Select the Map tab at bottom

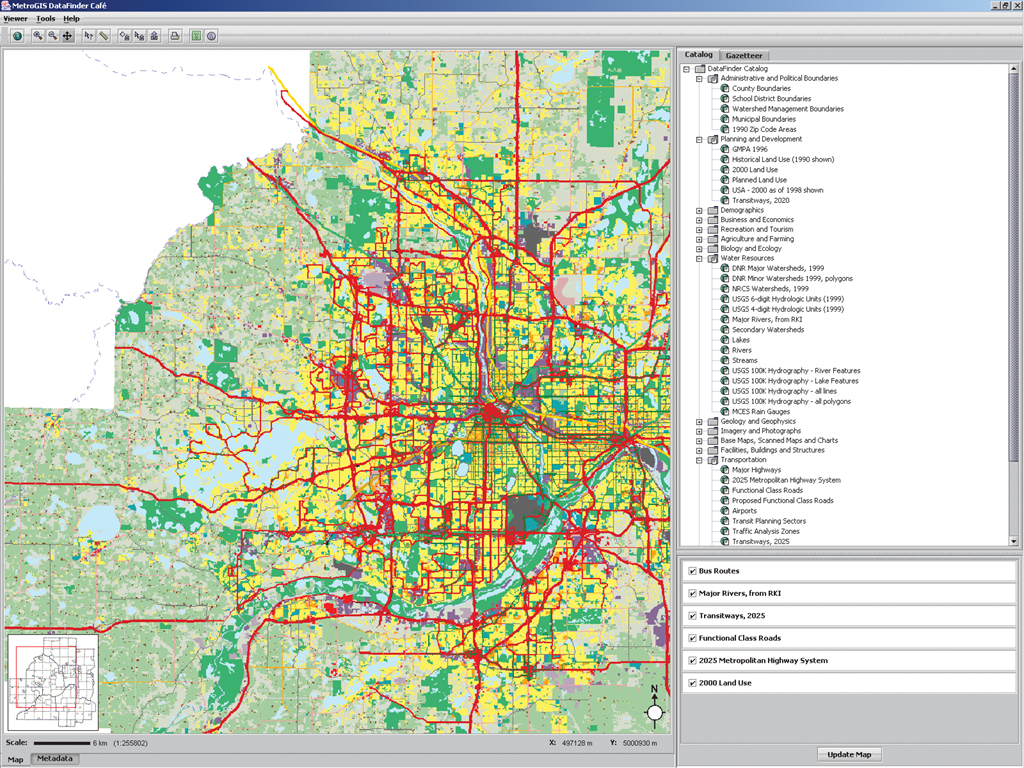pyautogui.click(x=15, y=760)
